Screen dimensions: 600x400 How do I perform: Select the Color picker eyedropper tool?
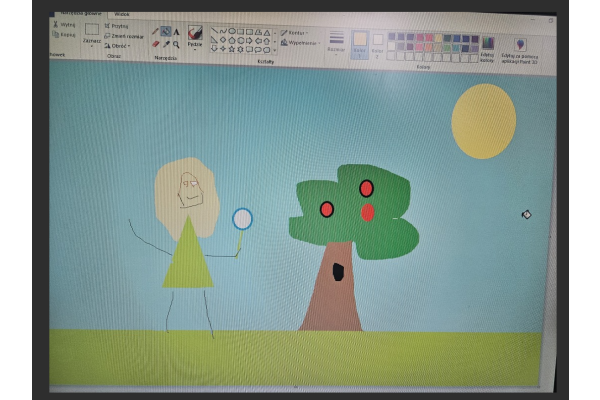[x=166, y=43]
